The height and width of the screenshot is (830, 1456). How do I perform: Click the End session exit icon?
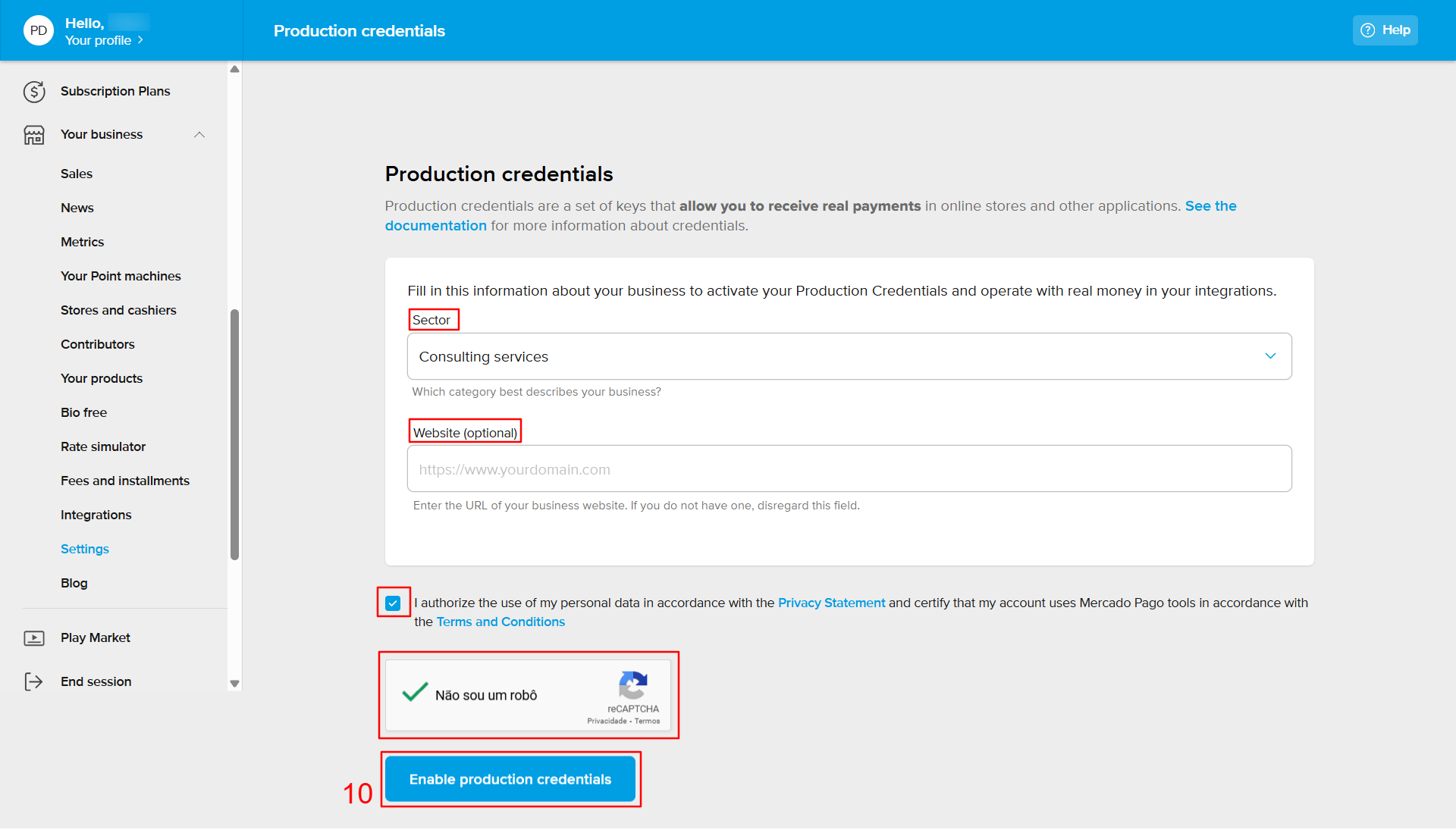click(34, 681)
